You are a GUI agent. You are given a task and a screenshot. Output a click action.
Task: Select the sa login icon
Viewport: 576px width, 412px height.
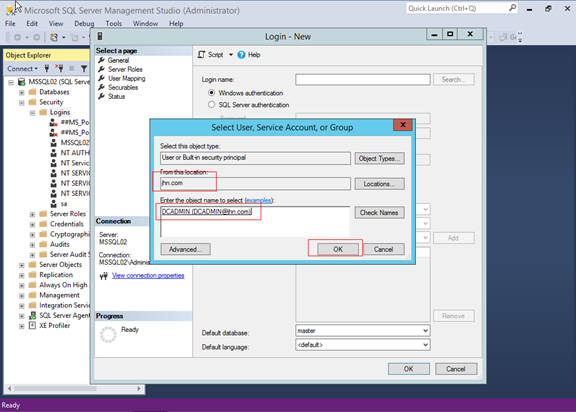click(54, 203)
